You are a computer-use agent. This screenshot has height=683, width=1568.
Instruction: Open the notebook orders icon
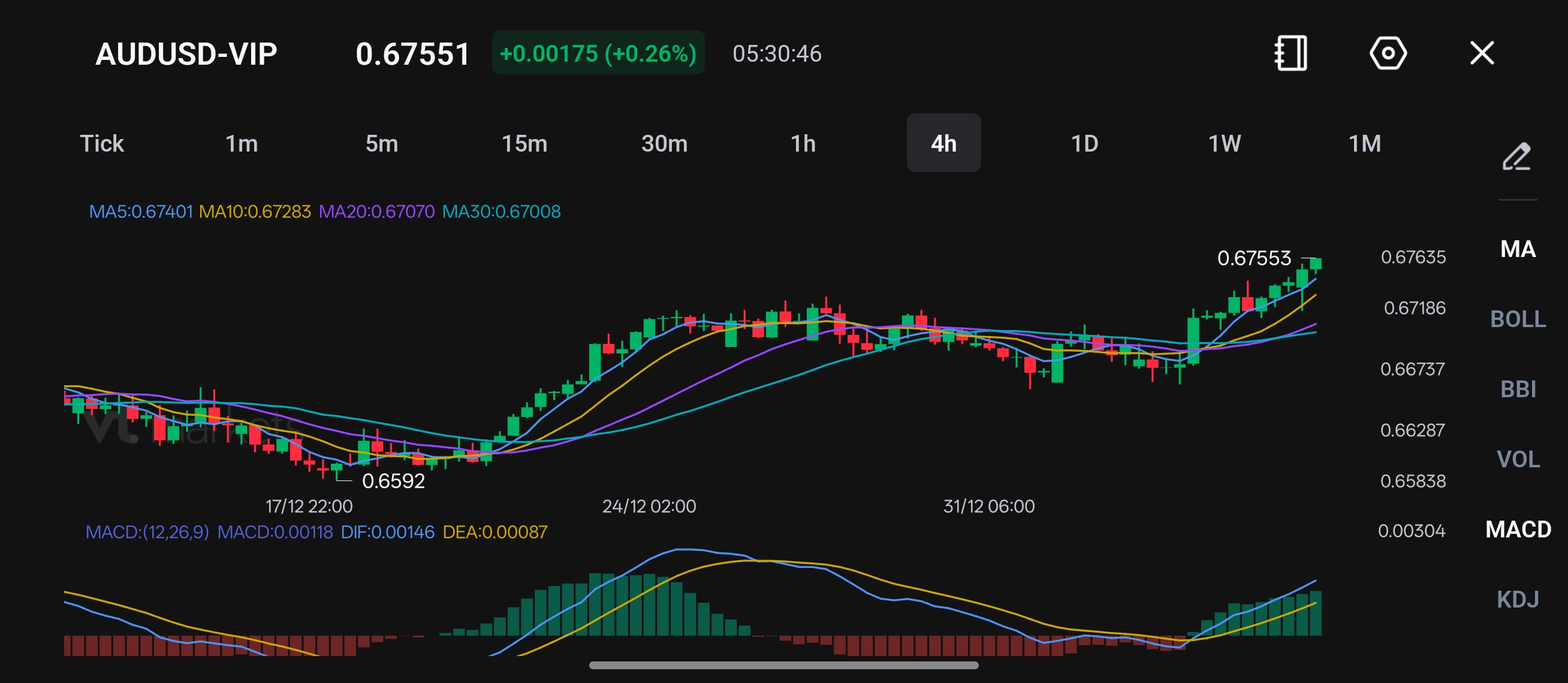click(x=1290, y=53)
